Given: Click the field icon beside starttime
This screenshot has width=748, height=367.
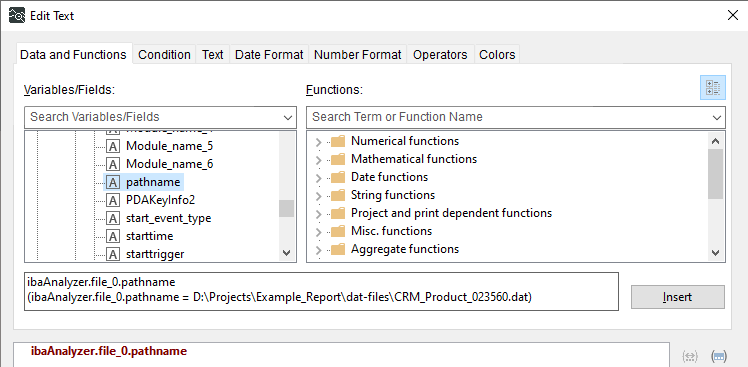Looking at the screenshot, I should click(113, 236).
